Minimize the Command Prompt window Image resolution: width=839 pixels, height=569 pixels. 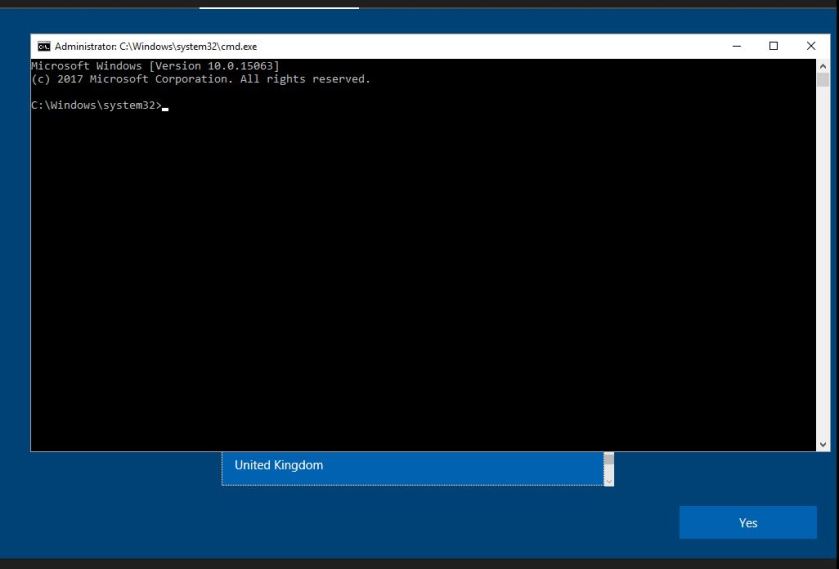[737, 46]
